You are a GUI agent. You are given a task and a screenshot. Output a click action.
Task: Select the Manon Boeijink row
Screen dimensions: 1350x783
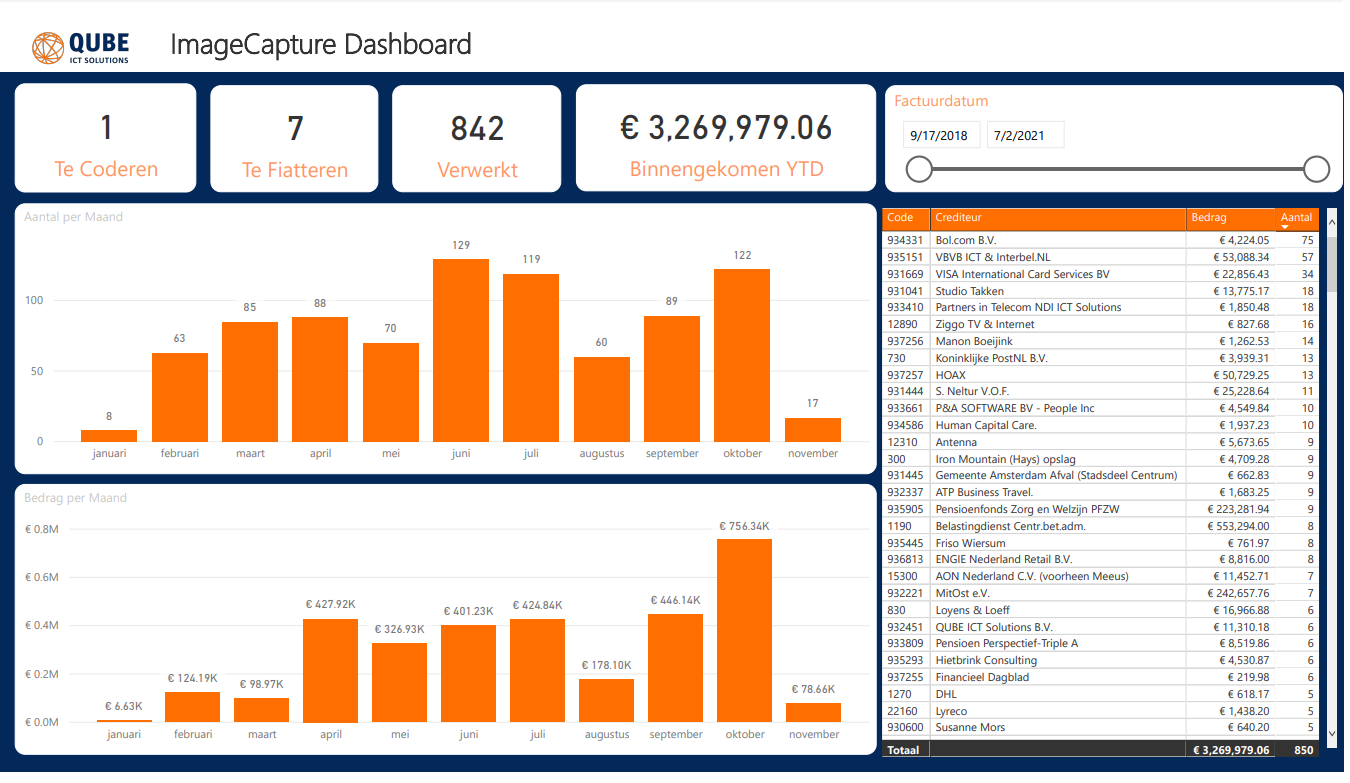pos(1100,341)
